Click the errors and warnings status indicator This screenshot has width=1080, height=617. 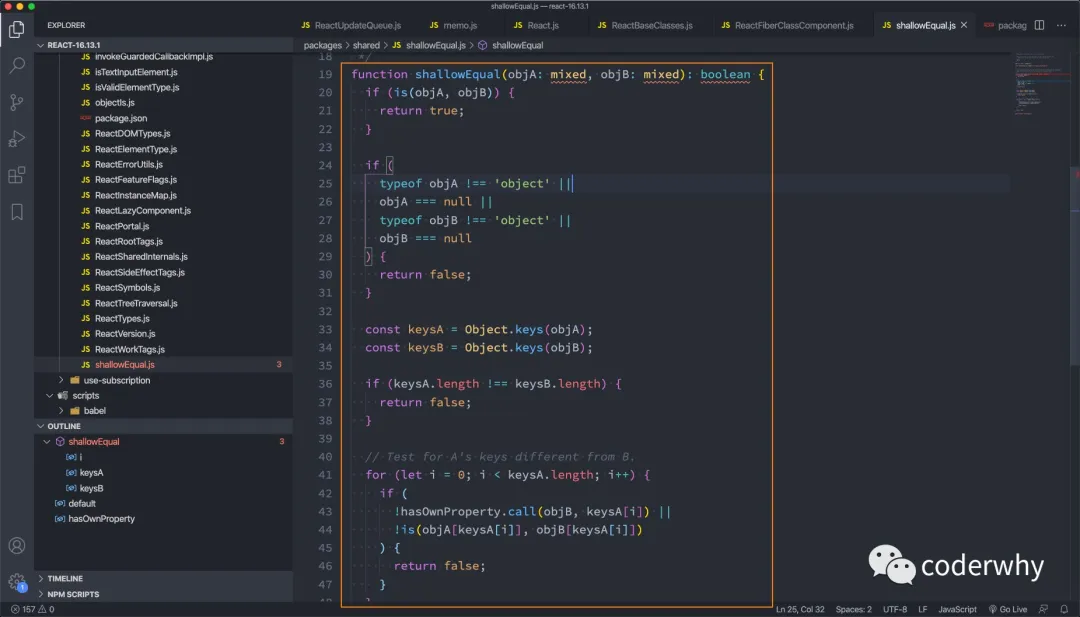pos(32,609)
